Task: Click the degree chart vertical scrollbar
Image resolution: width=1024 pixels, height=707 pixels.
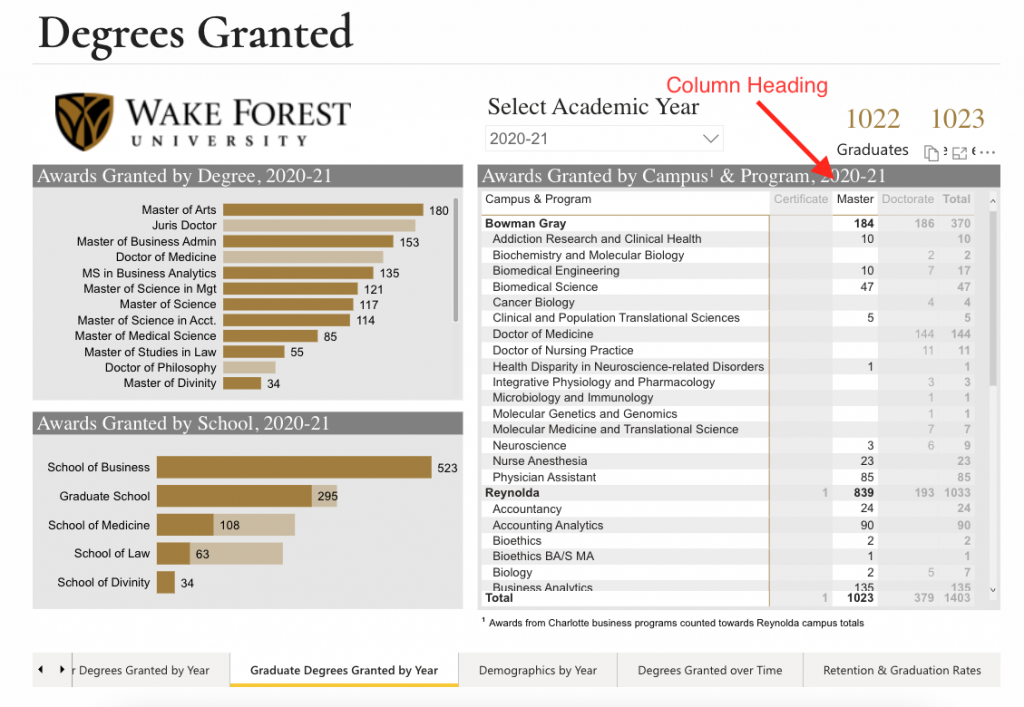Action: click(456, 259)
